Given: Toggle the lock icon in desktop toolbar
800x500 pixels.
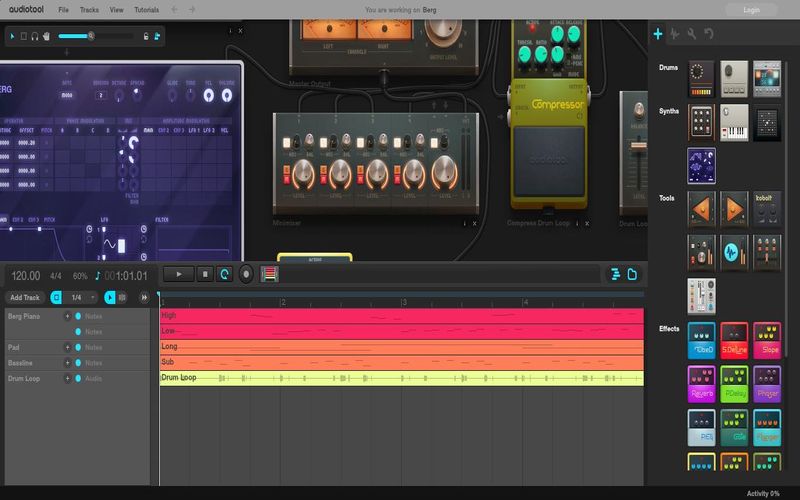Looking at the screenshot, I should click(146, 36).
